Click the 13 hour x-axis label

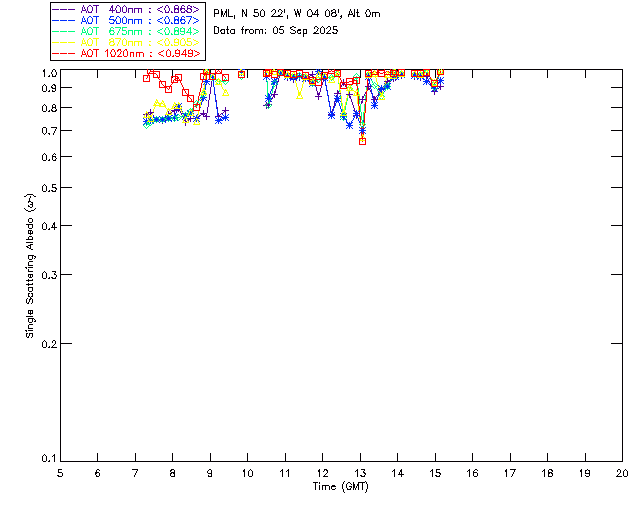click(360, 473)
